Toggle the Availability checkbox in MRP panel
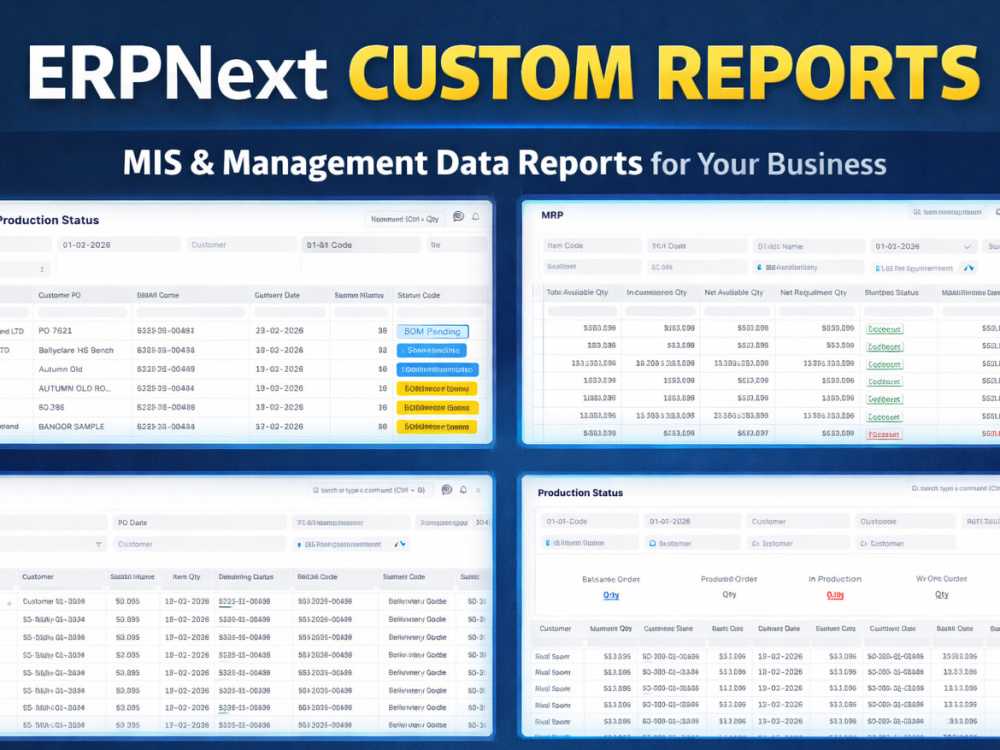 pos(759,268)
